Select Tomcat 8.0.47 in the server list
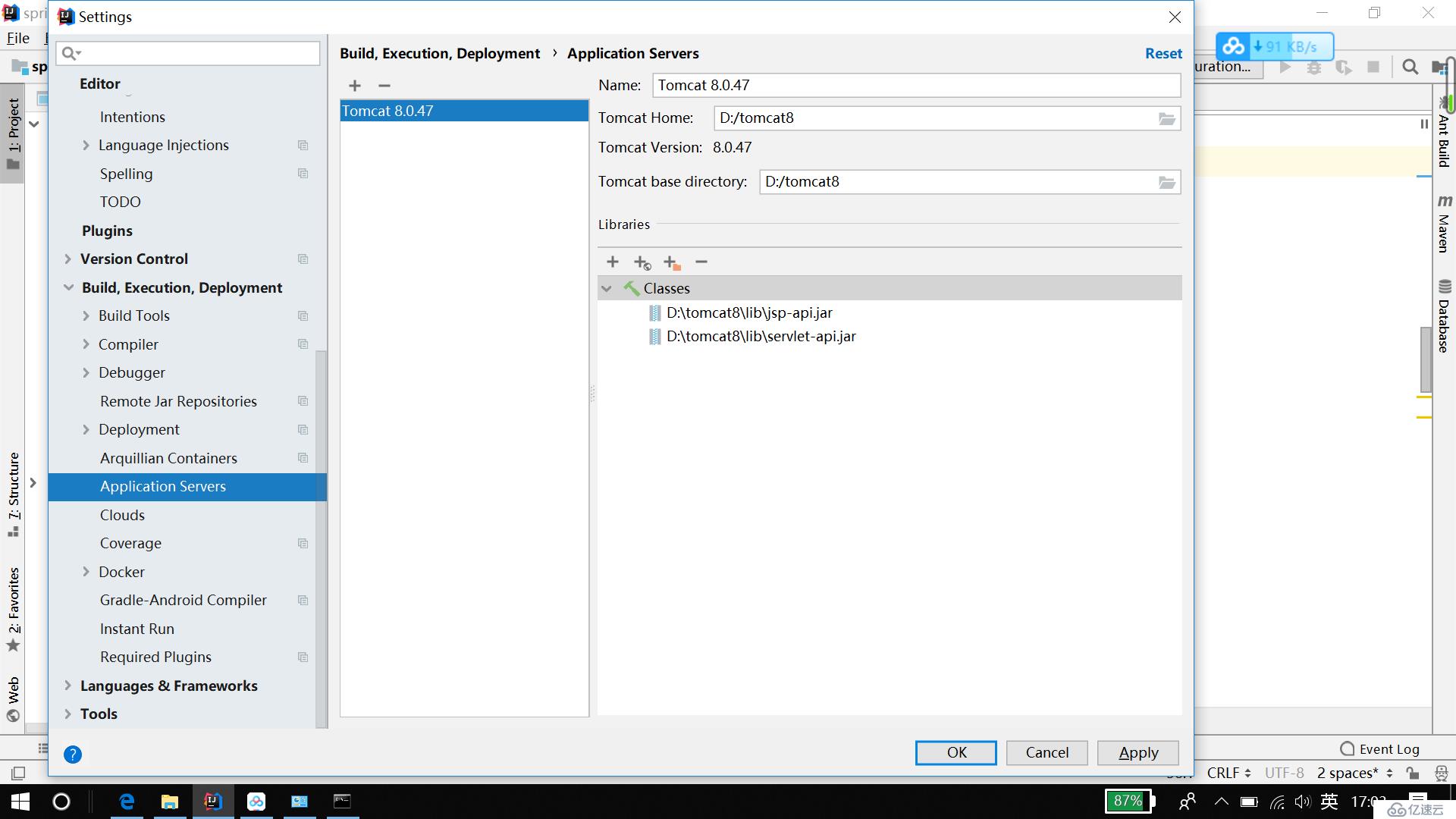 click(x=464, y=111)
